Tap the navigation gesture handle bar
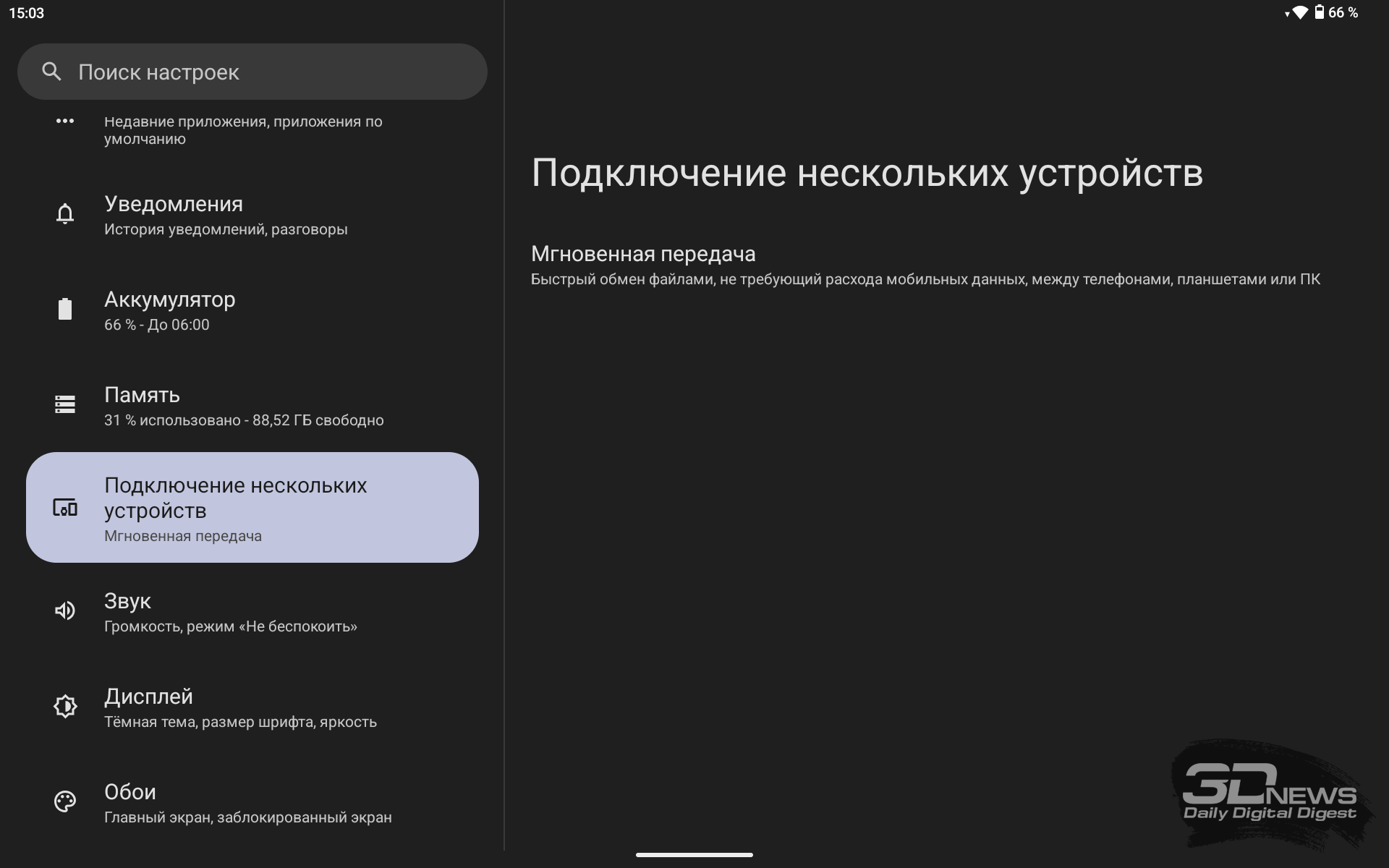Screen dimensions: 1389x868 click(694, 855)
